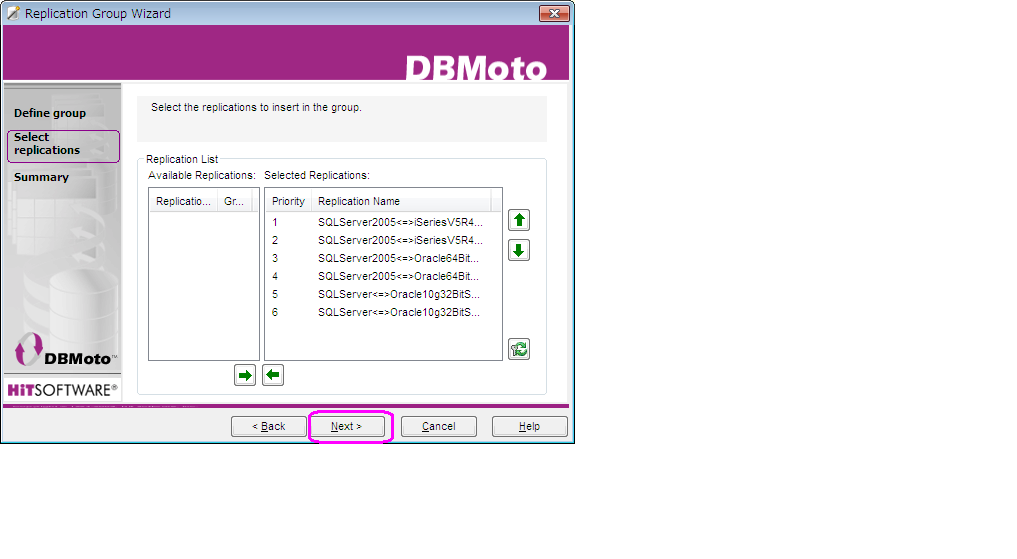The height and width of the screenshot is (559, 1017).
Task: Go to the Define group step
Action: tap(50, 113)
